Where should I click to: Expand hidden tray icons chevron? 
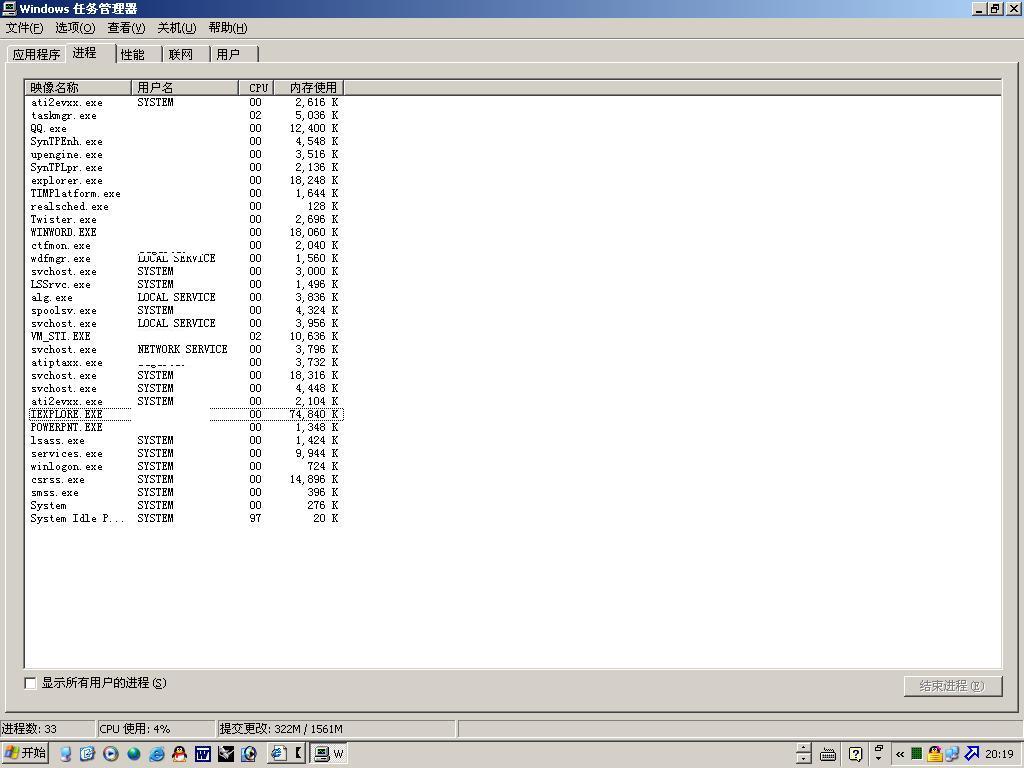click(x=900, y=754)
